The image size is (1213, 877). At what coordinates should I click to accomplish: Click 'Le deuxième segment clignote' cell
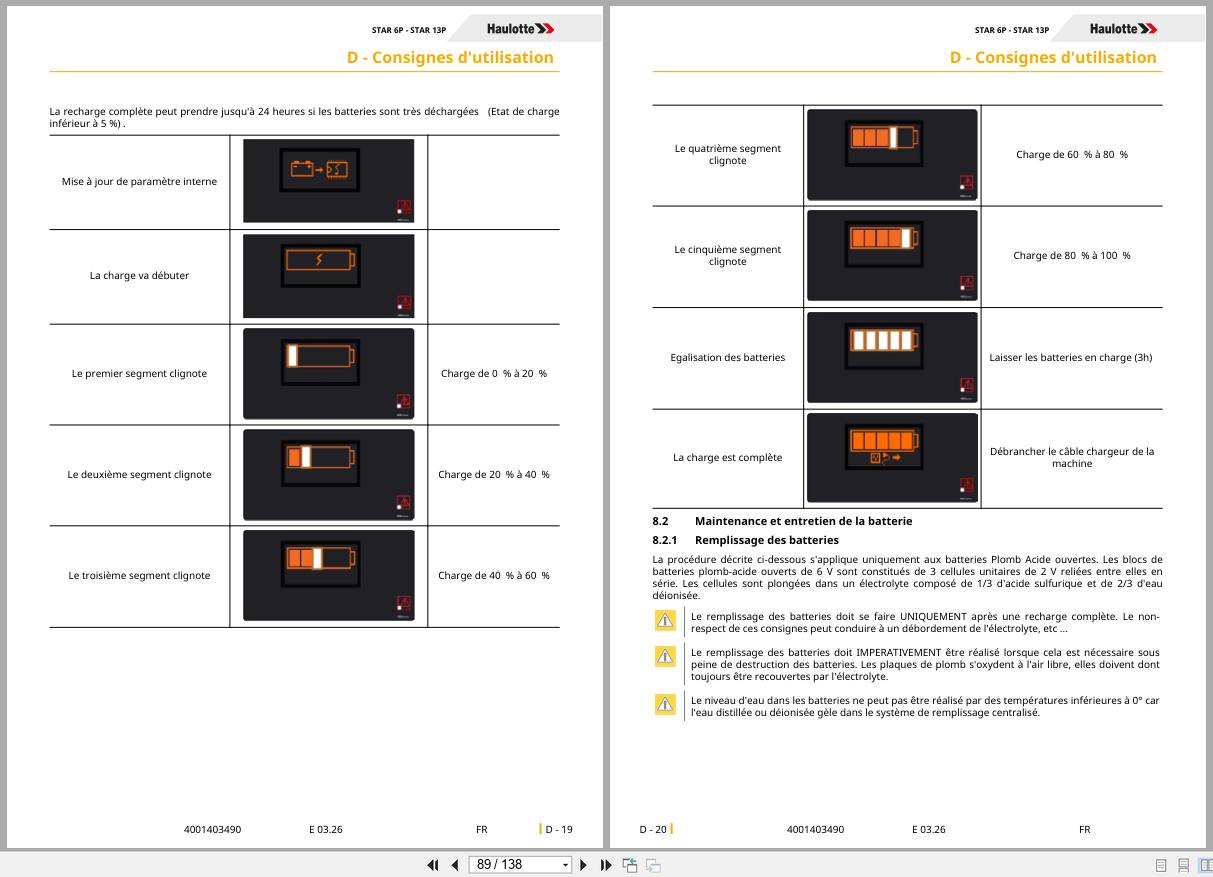click(139, 475)
